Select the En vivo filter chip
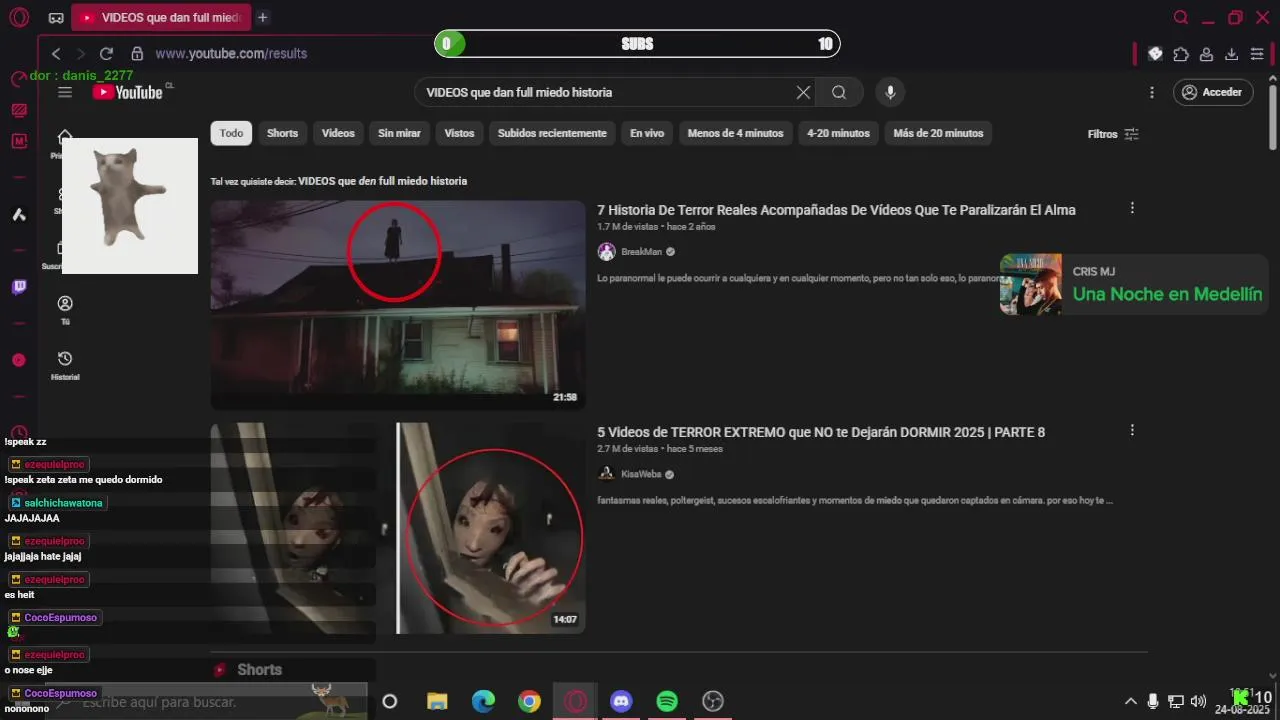 [647, 133]
